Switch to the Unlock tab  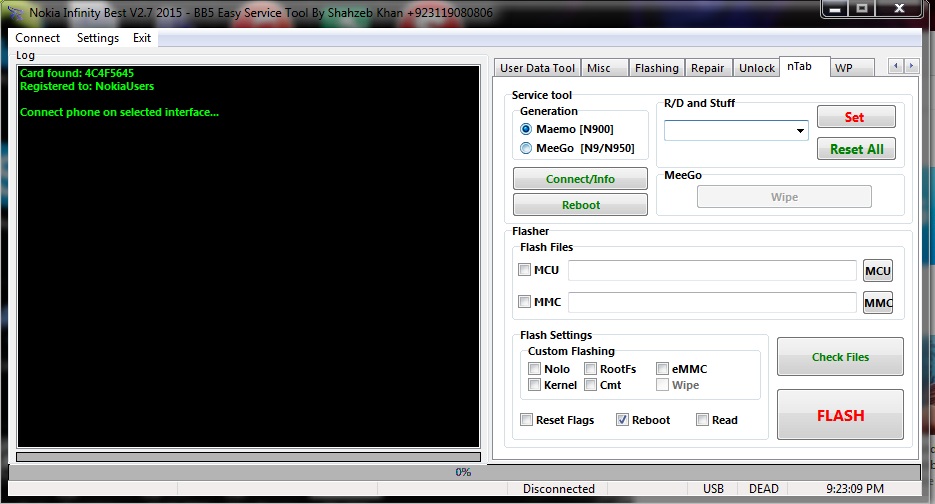[x=757, y=68]
